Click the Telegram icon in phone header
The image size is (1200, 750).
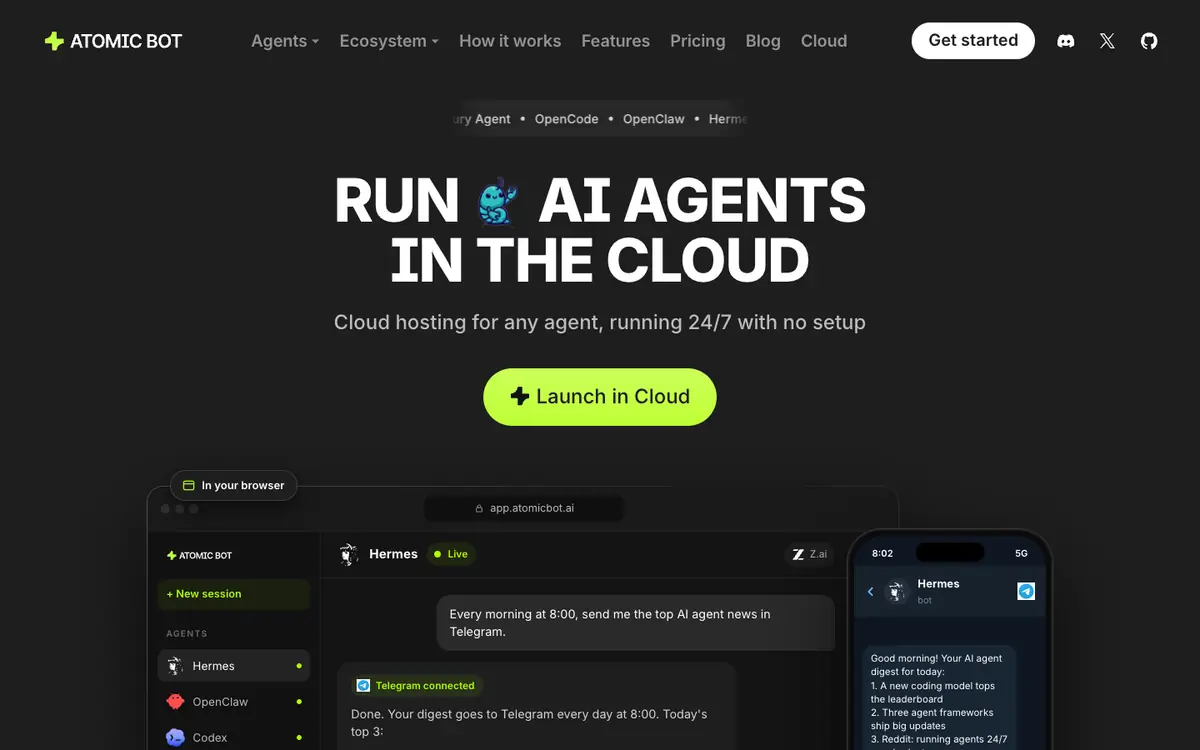(x=1026, y=591)
